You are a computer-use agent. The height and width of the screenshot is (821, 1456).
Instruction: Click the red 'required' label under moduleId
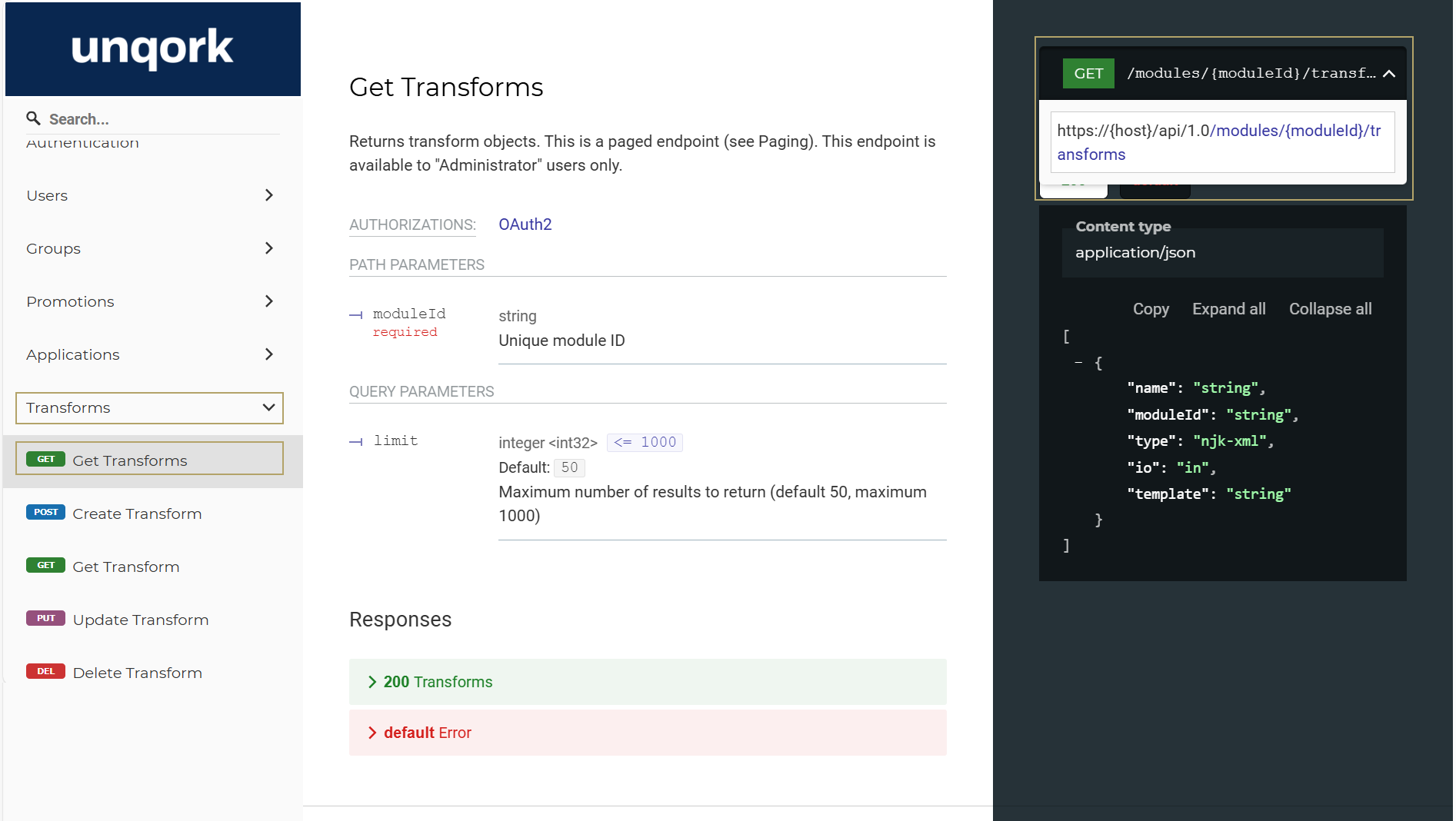pos(405,332)
